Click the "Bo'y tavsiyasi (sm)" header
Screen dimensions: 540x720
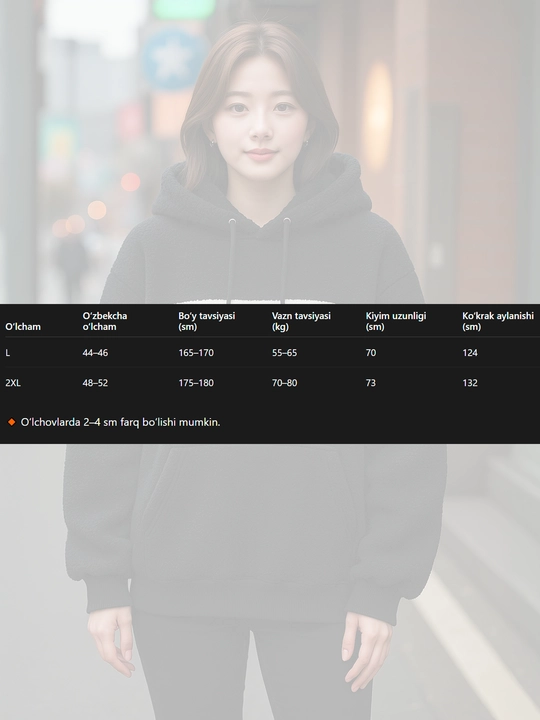(207, 321)
